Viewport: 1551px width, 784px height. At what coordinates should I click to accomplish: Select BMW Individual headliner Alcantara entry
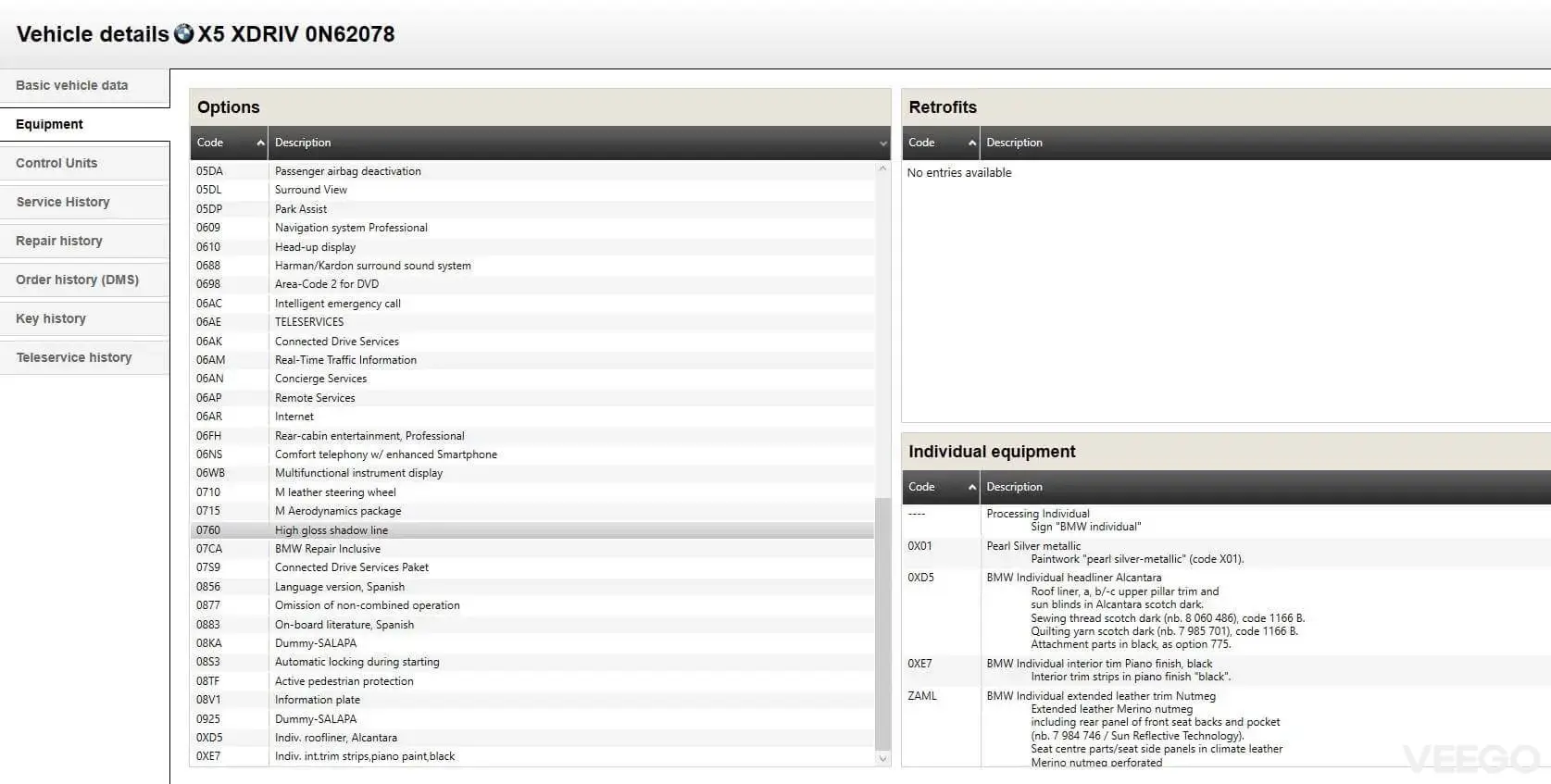pyautogui.click(x=1227, y=611)
